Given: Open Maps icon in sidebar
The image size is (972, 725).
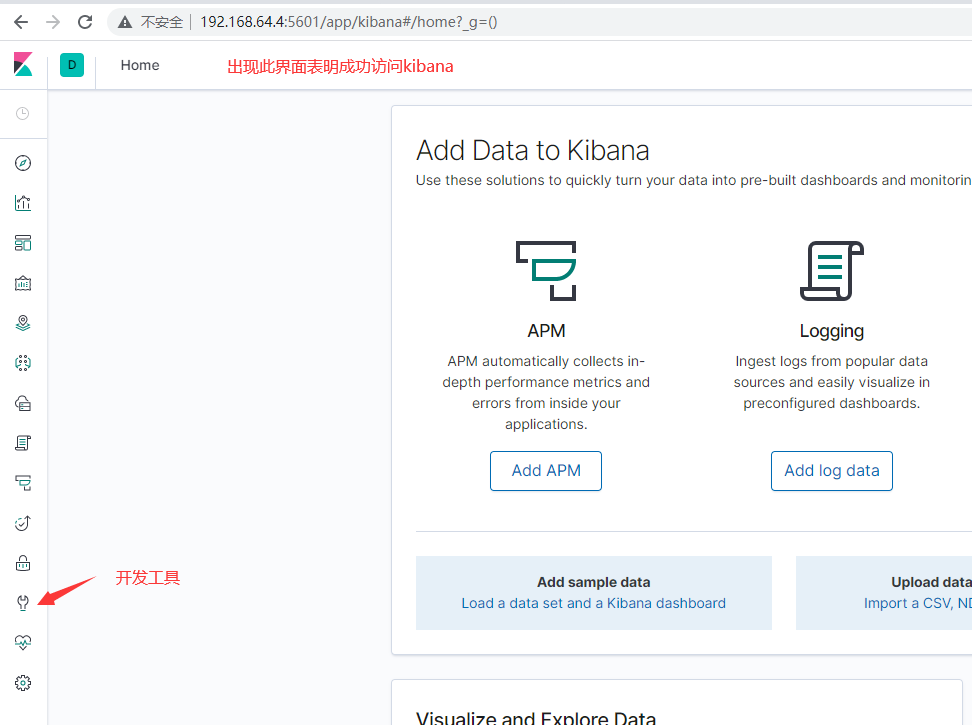Looking at the screenshot, I should point(23,323).
